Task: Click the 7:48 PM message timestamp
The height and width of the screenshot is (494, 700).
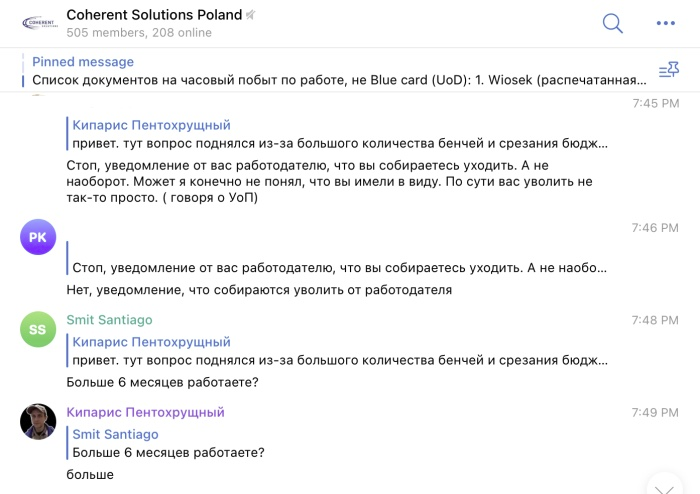Action: pos(655,320)
